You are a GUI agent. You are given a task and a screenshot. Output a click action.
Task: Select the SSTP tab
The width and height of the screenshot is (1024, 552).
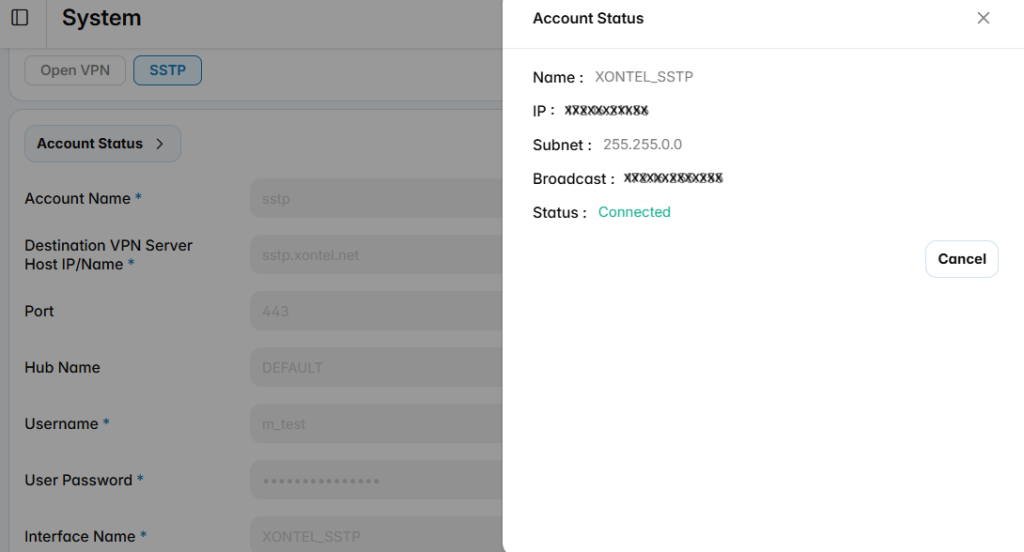click(x=167, y=71)
